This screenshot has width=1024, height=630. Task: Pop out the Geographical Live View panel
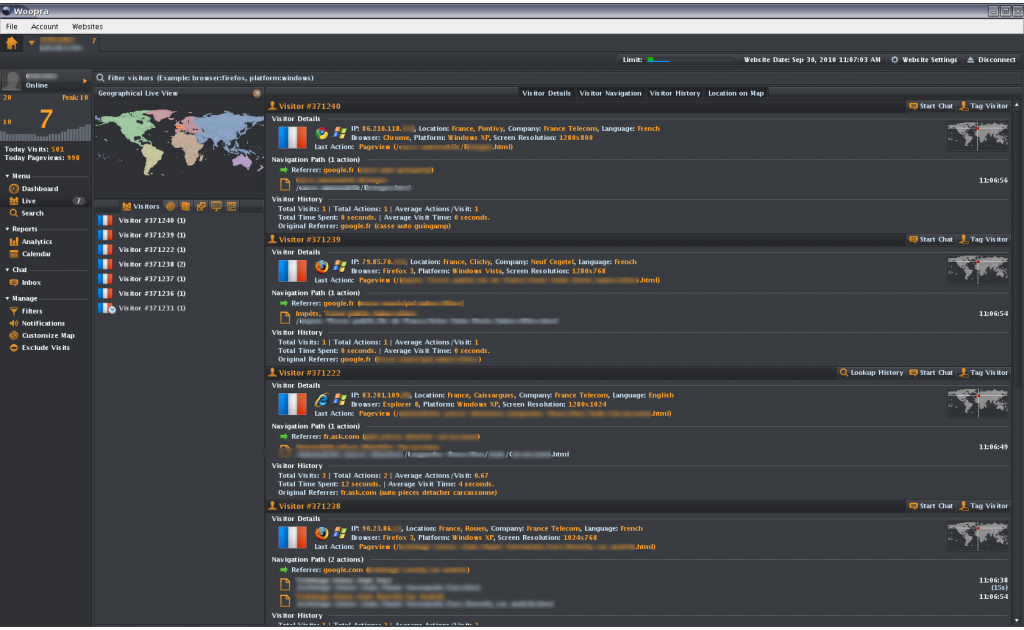[x=257, y=93]
